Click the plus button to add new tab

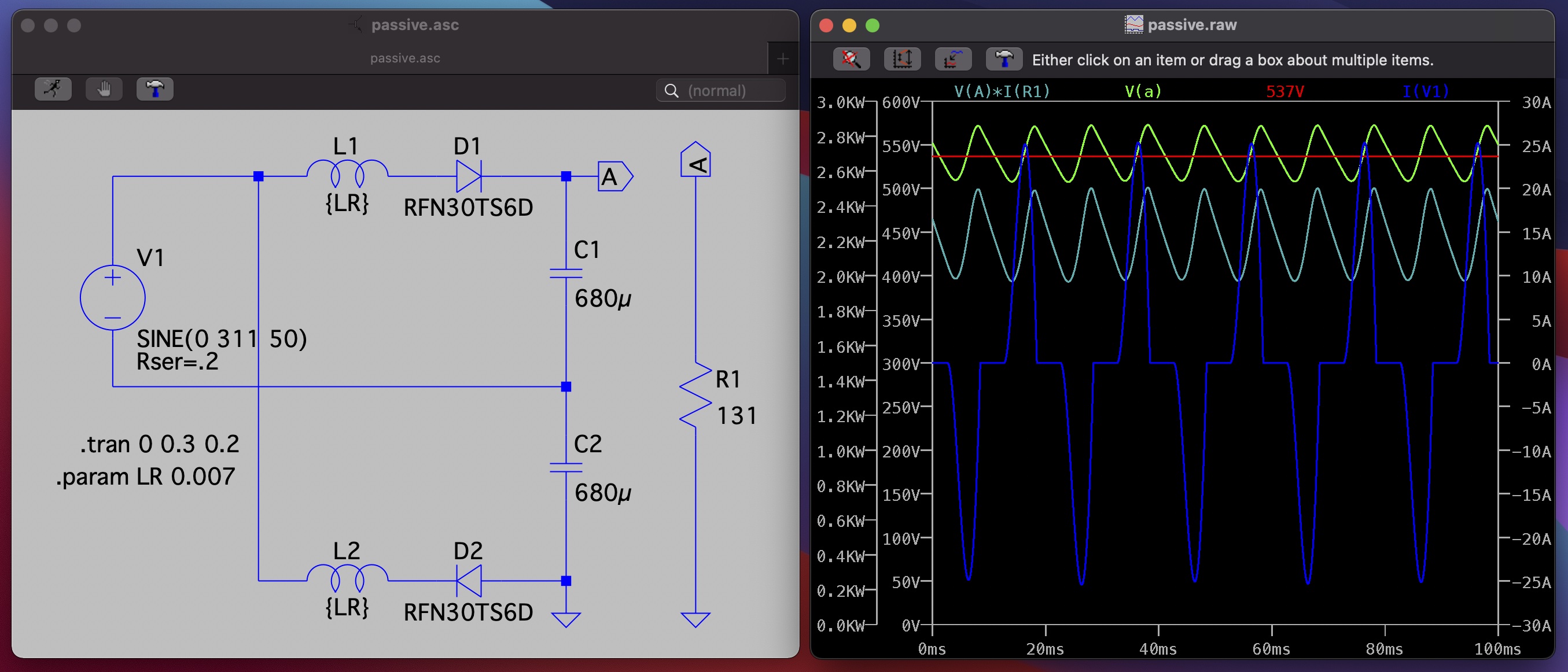pos(783,58)
